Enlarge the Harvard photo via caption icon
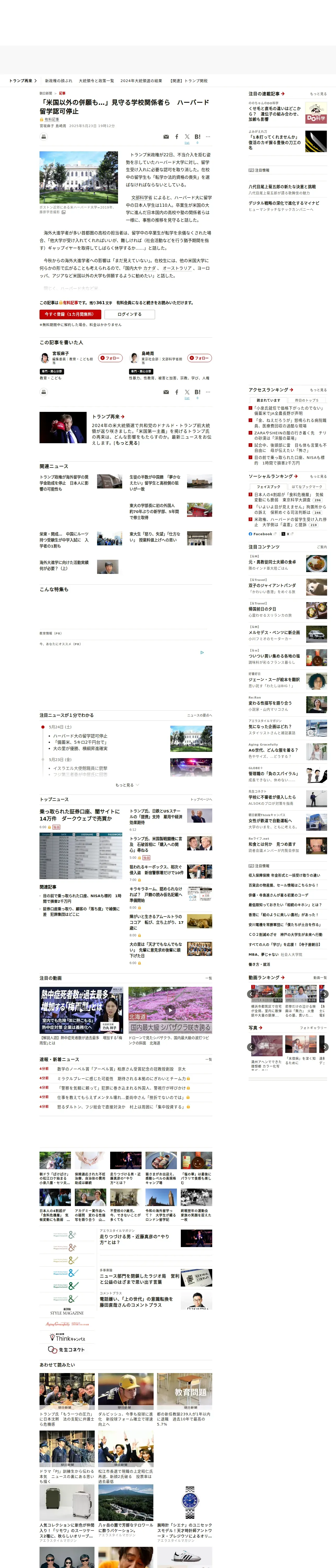 (x=63, y=212)
